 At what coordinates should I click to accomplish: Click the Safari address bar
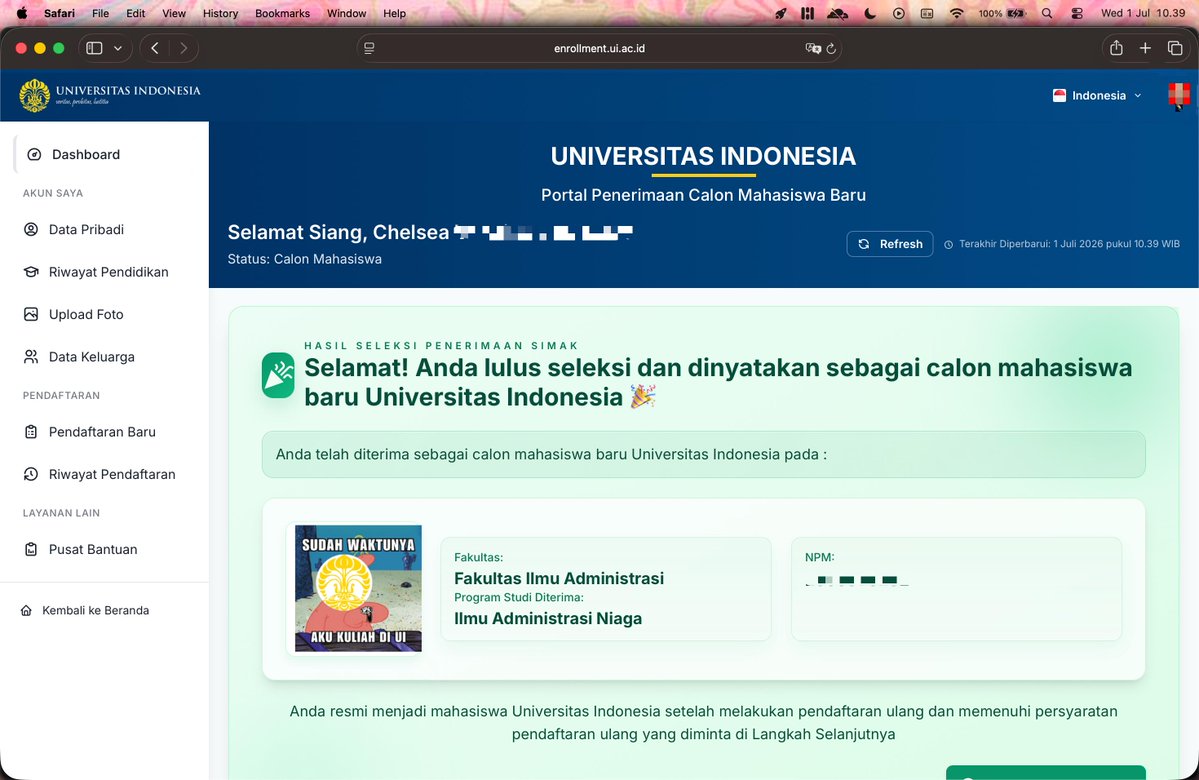pyautogui.click(x=599, y=48)
